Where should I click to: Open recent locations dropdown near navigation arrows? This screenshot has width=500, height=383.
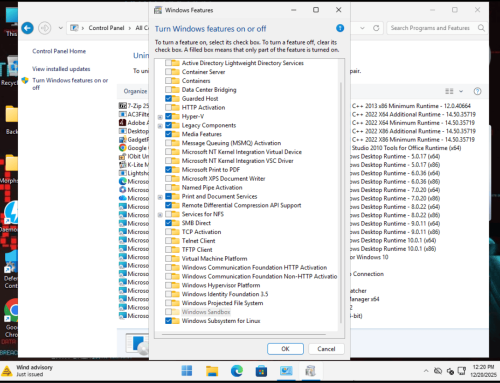[60, 28]
